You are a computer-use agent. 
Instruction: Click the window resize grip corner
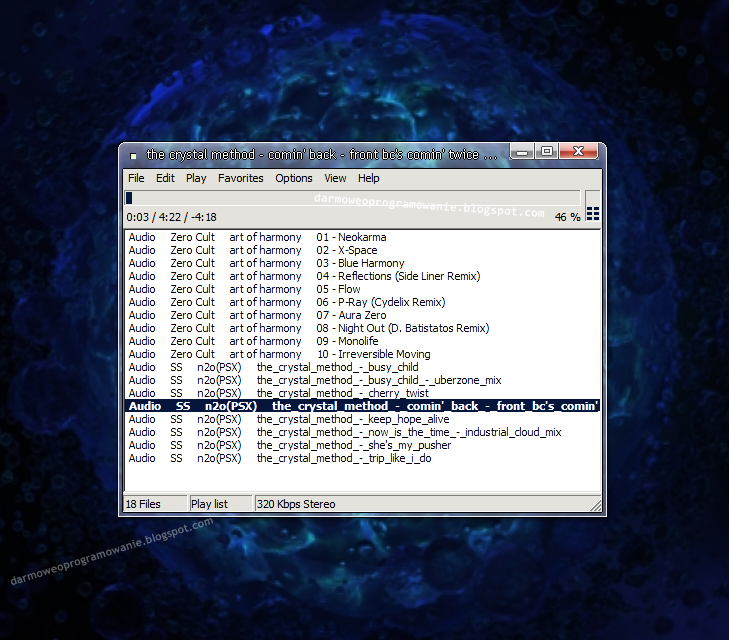point(595,505)
